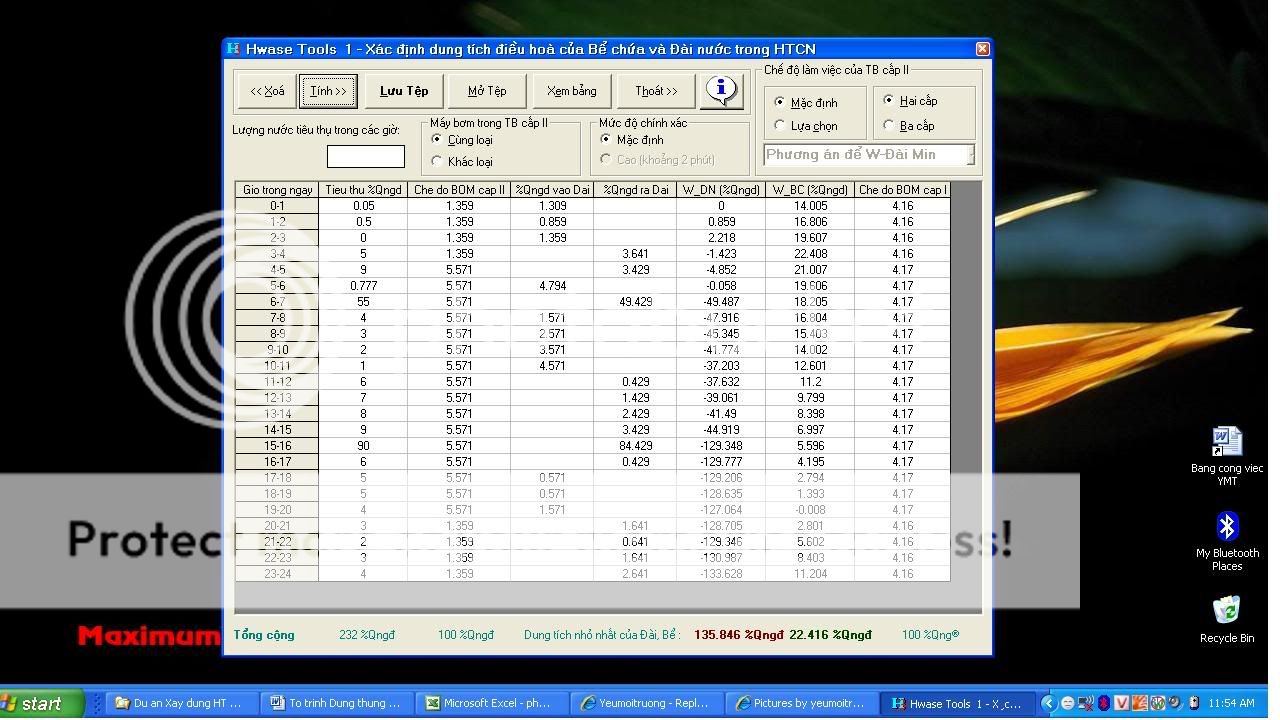Click the info speech-bubble icon

722,90
